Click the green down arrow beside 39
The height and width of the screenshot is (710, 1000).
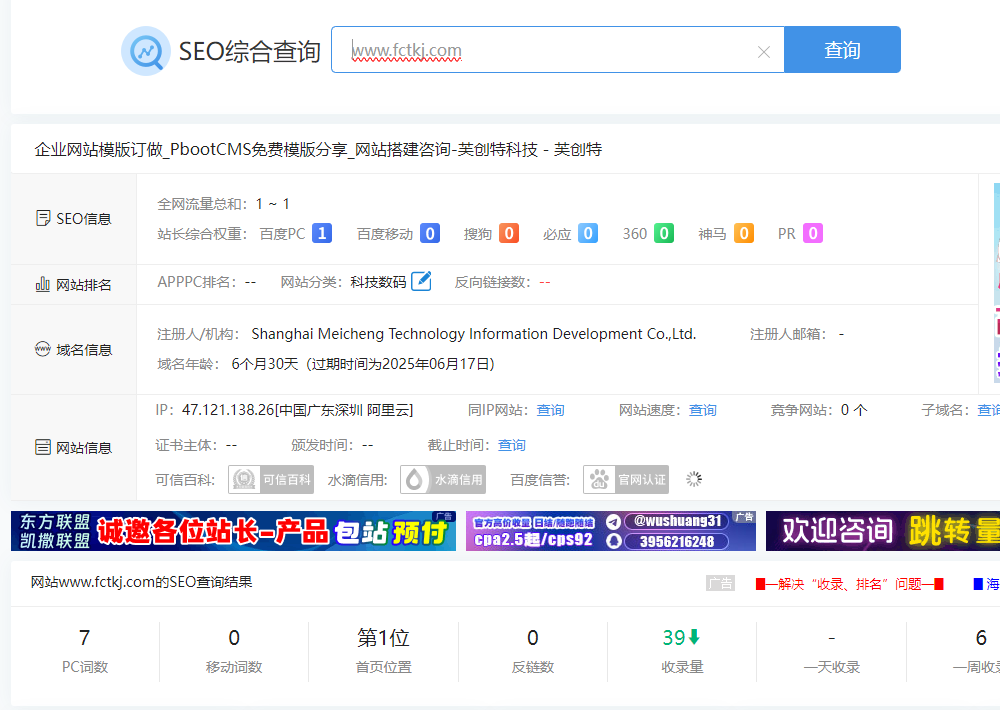695,636
